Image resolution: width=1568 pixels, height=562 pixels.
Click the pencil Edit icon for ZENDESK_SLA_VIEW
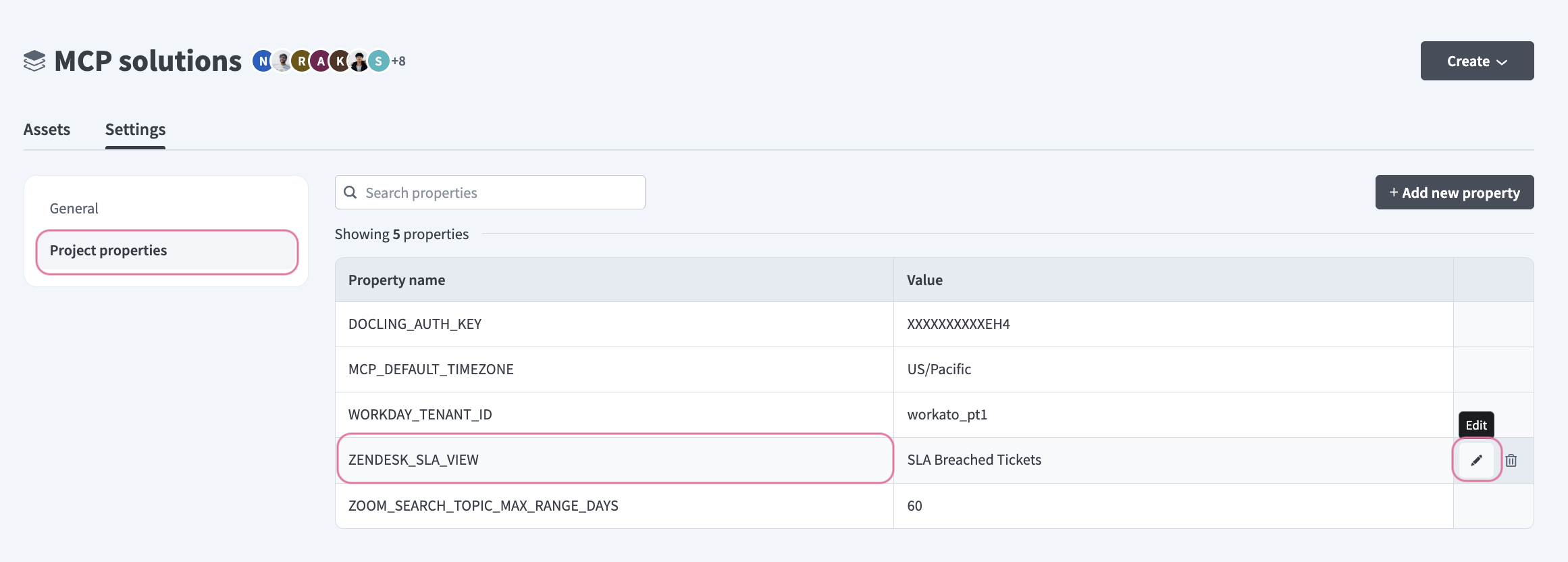(1476, 460)
